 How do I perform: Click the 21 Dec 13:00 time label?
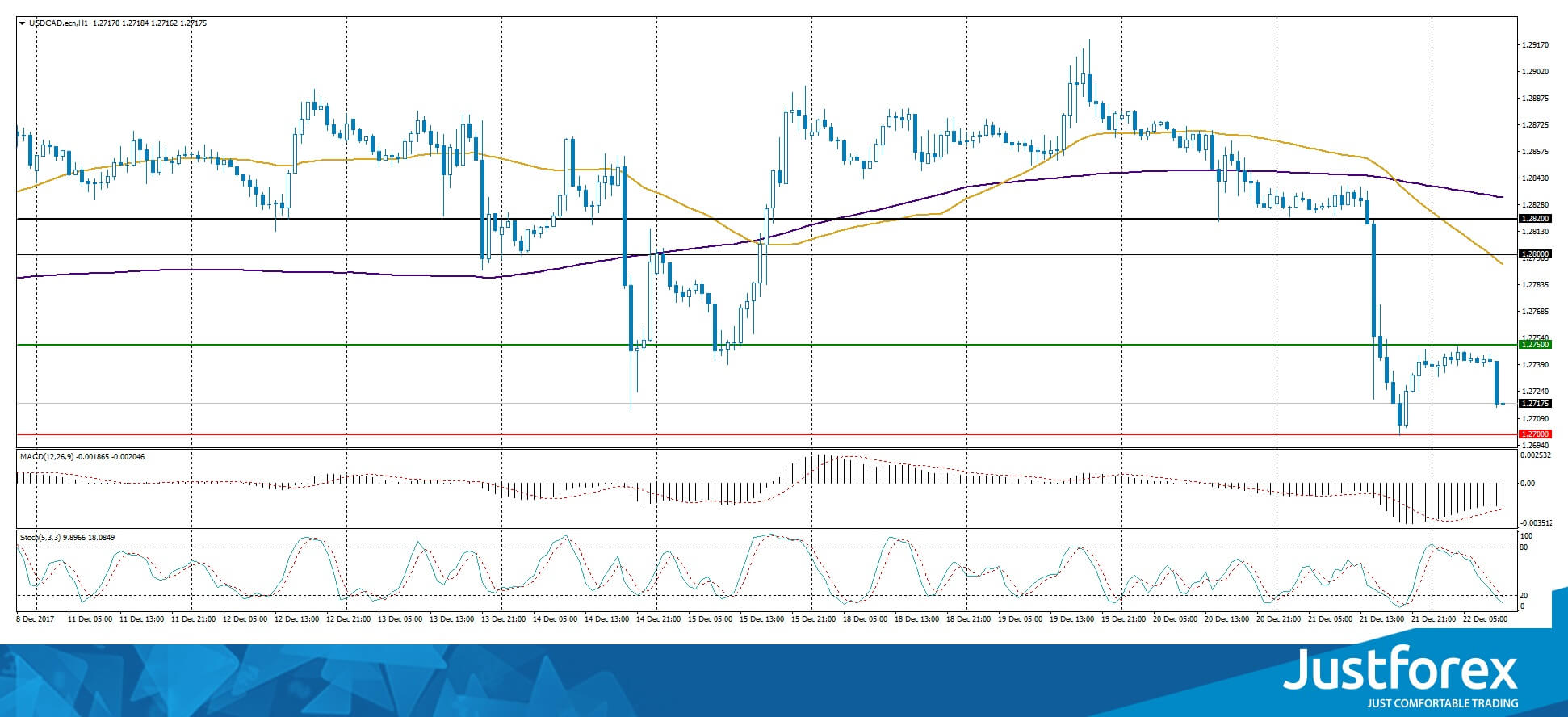[x=1381, y=619]
